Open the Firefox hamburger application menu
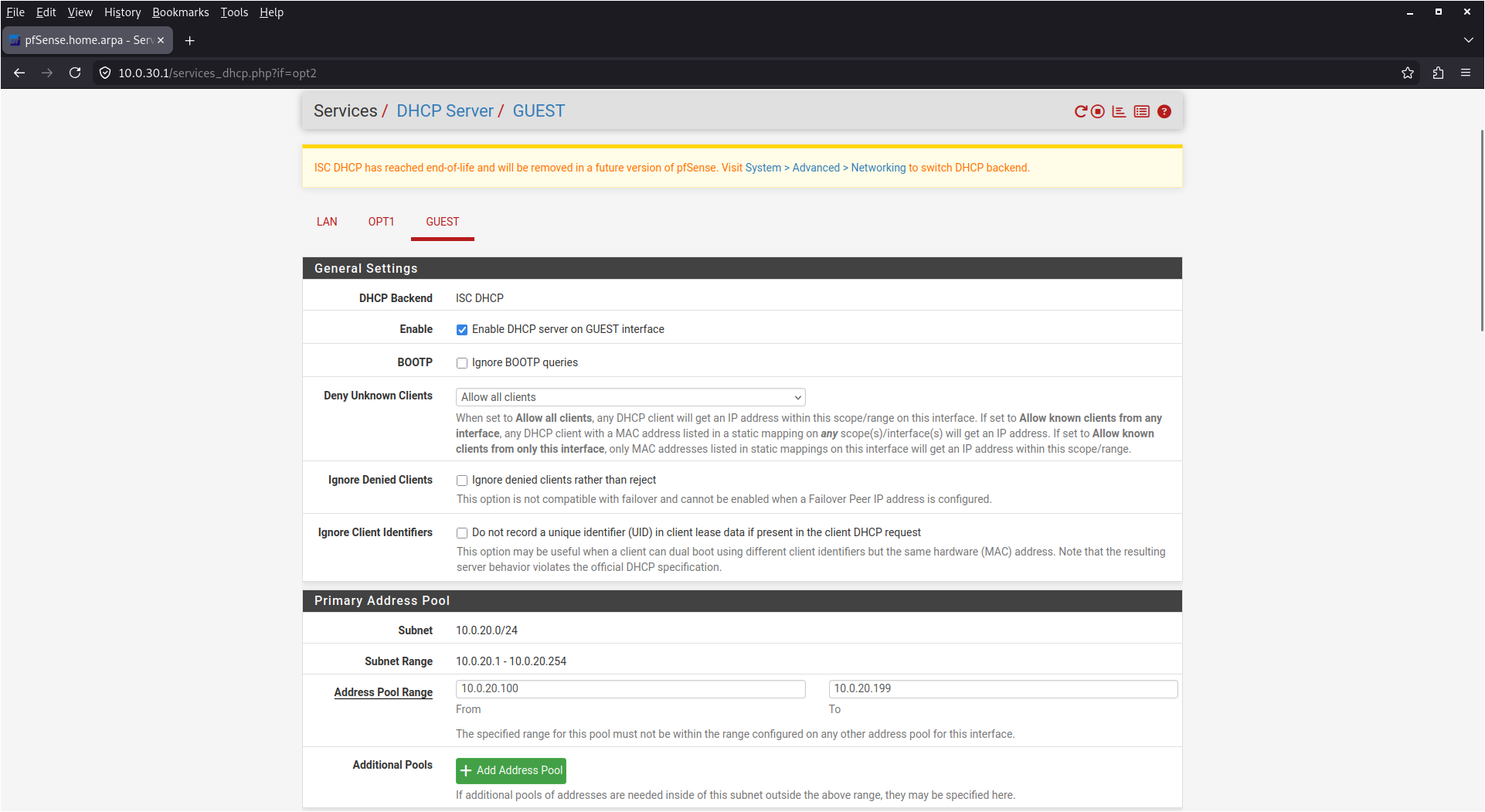The width and height of the screenshot is (1485, 812). 1465,73
